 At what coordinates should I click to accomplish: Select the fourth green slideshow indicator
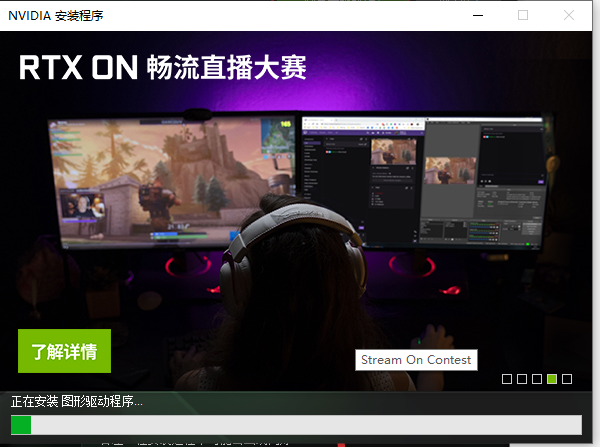pos(552,379)
